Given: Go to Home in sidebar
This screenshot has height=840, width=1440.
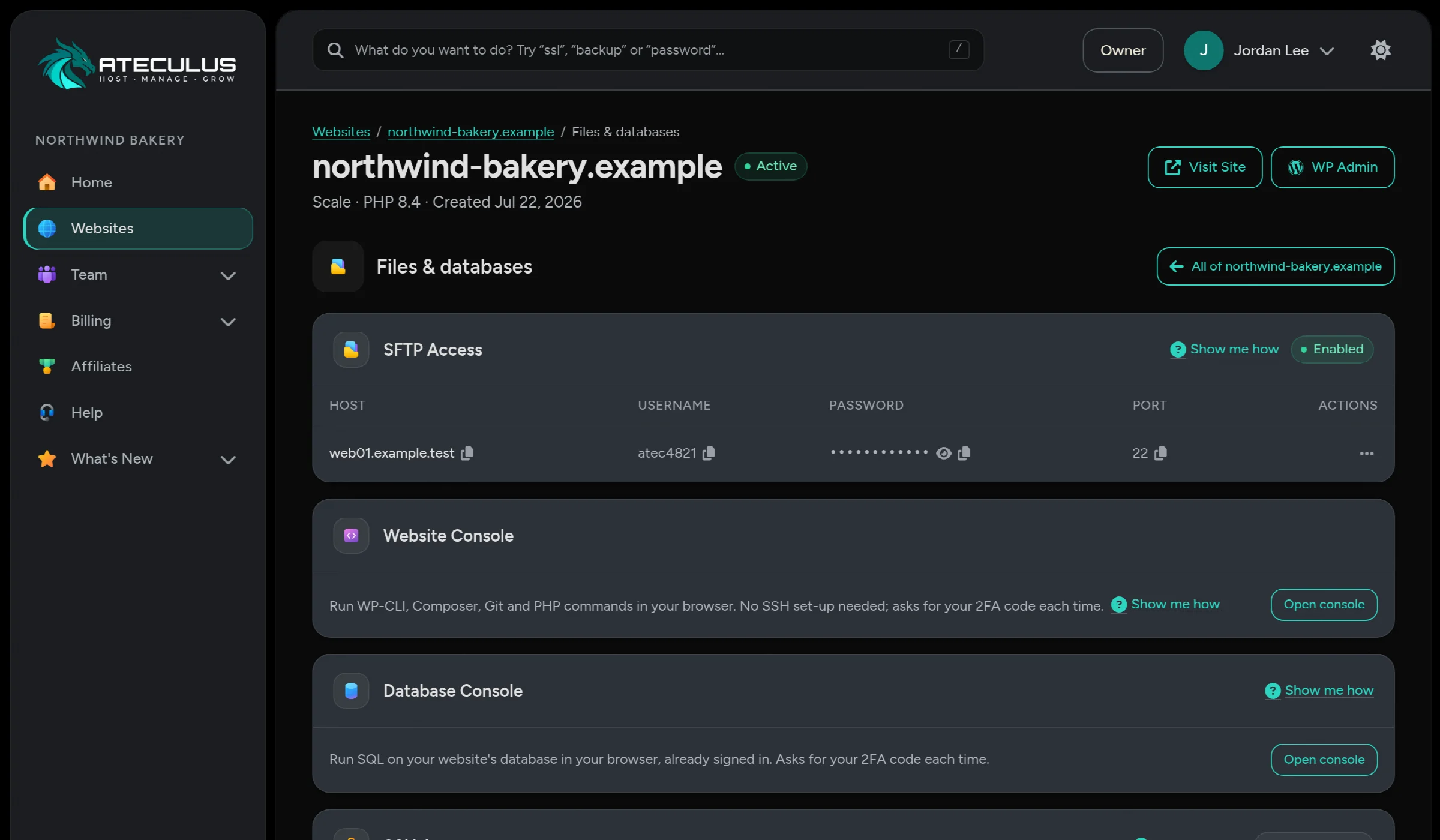Looking at the screenshot, I should point(138,182).
